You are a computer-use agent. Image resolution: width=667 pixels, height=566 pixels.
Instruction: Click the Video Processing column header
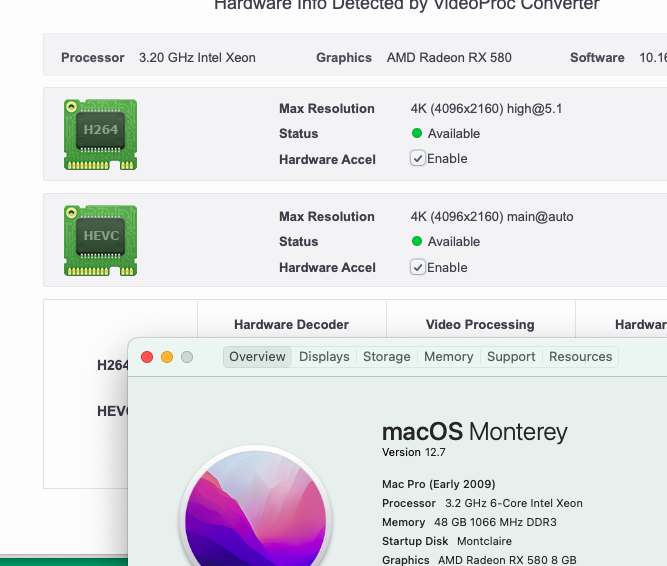pos(480,324)
